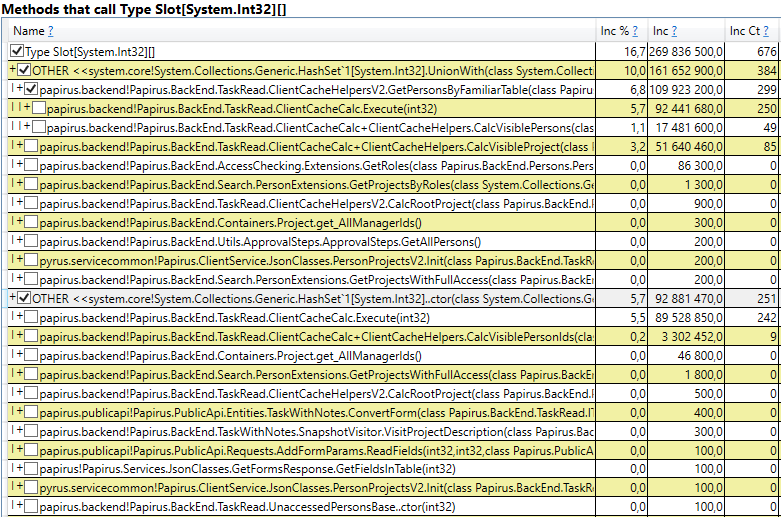Uncheck the Type Slot[System.Int32][] checkbox
Viewport: 781px width, 517px height.
17,51
